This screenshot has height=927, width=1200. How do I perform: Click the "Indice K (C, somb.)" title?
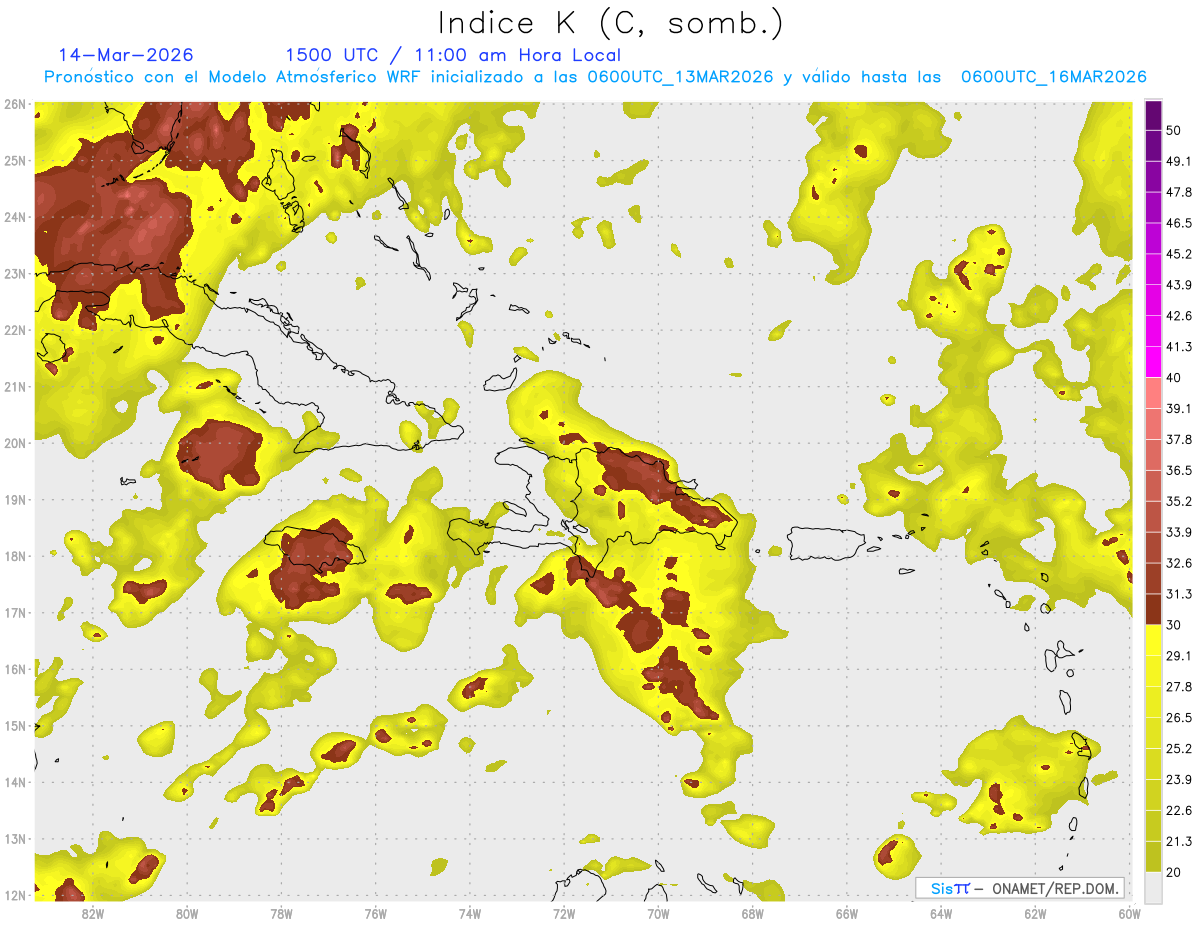tap(610, 23)
